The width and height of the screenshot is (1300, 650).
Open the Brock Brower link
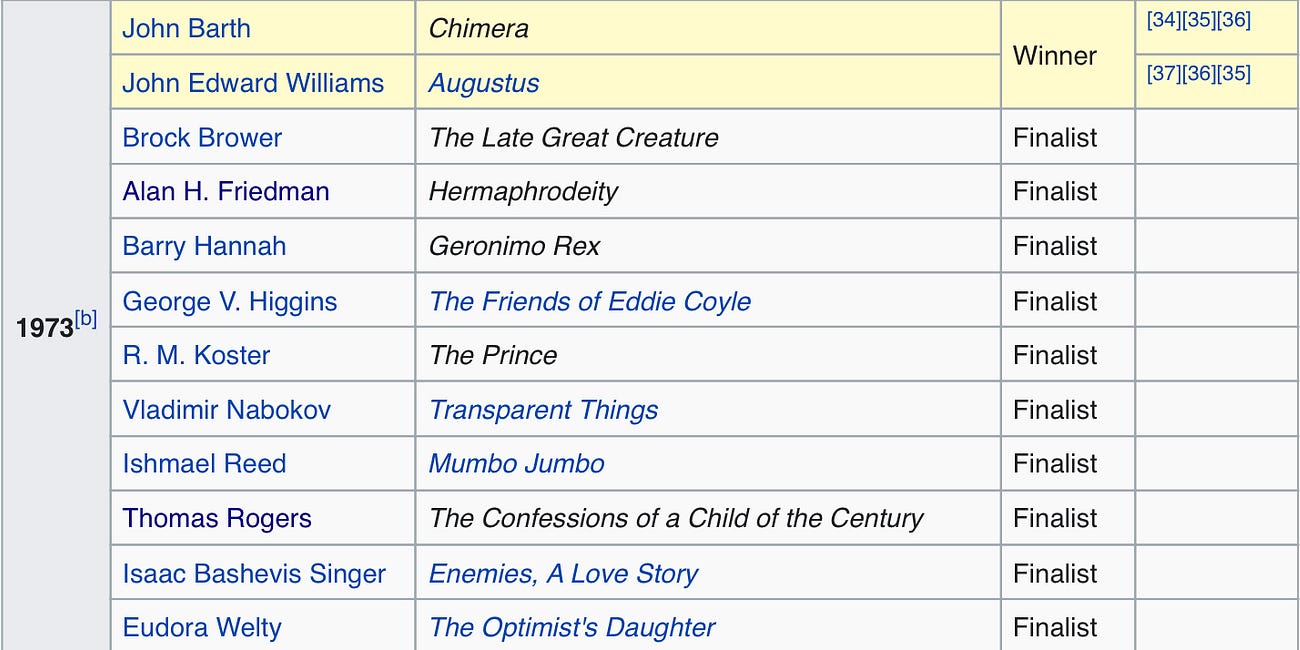[202, 137]
